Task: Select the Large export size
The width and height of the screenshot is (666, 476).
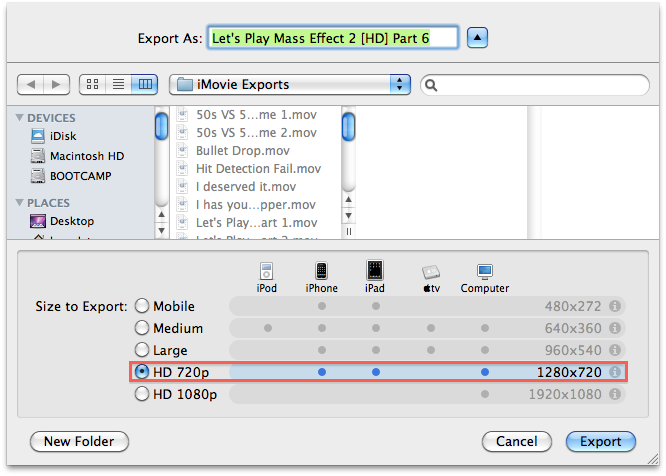Action: [x=142, y=350]
